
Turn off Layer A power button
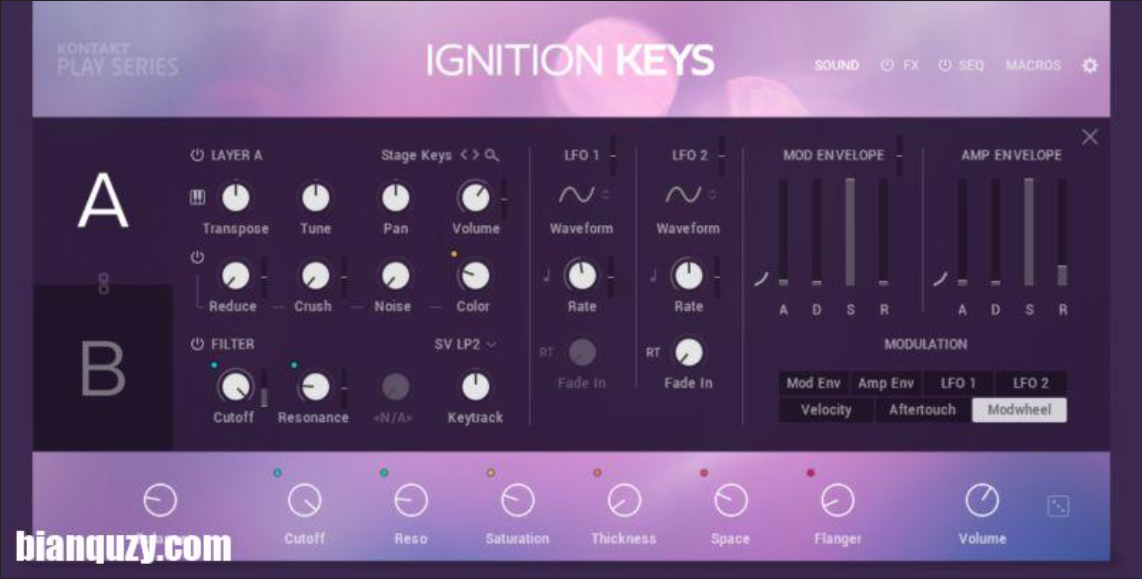[x=197, y=155]
